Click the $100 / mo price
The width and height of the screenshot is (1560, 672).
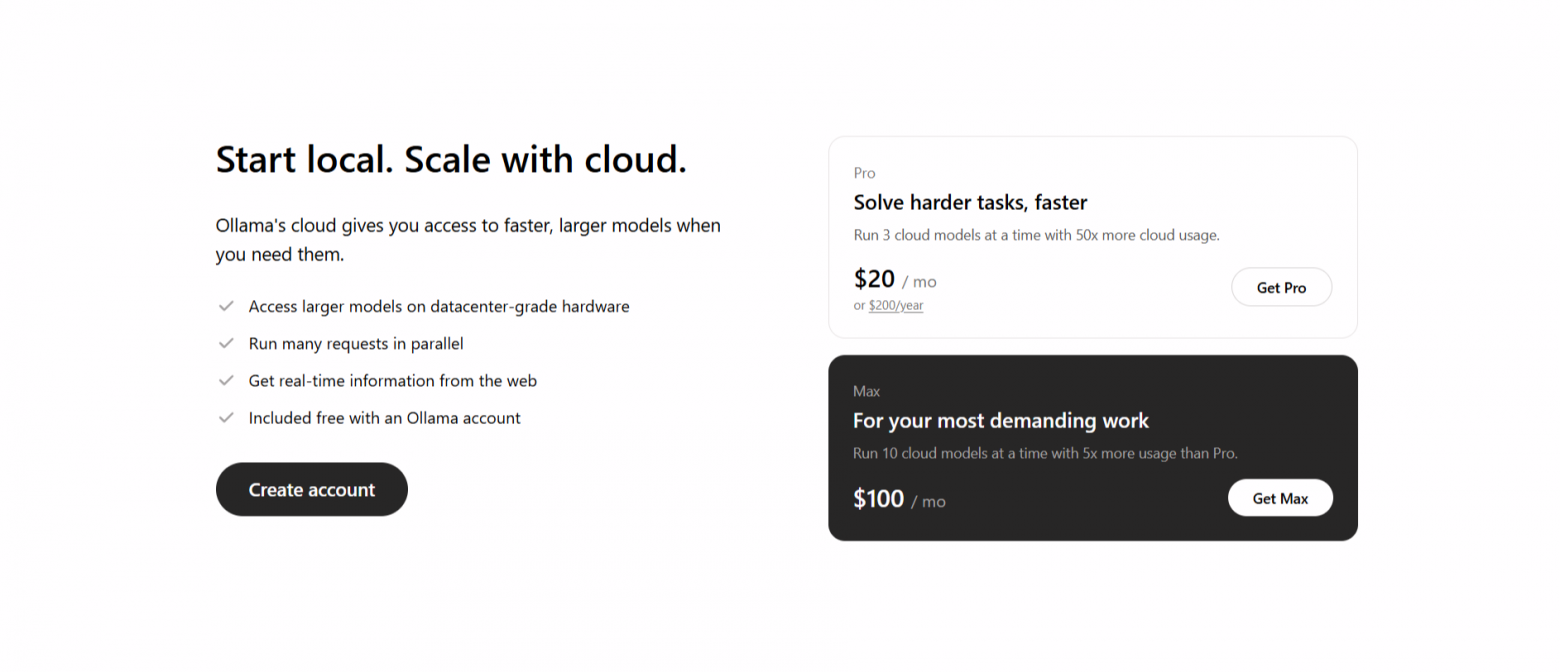899,499
